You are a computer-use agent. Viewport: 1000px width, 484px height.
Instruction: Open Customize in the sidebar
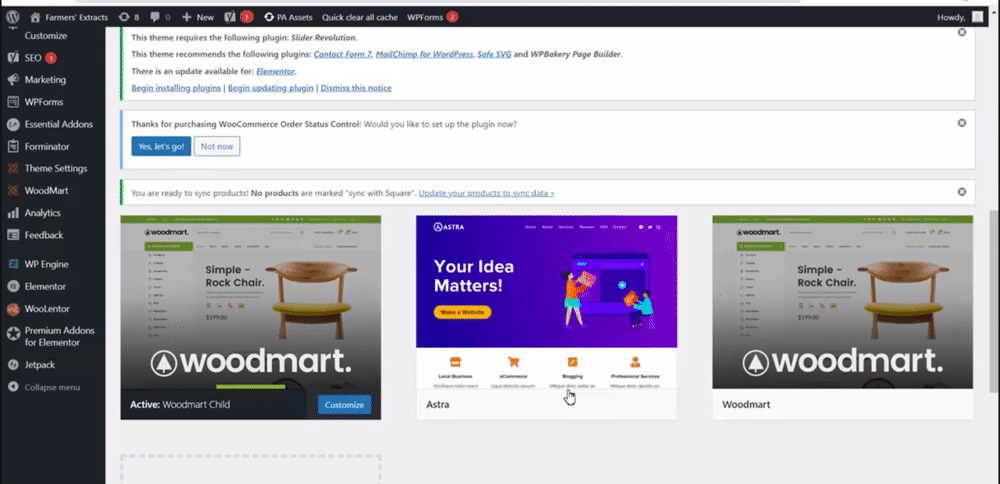coord(45,36)
